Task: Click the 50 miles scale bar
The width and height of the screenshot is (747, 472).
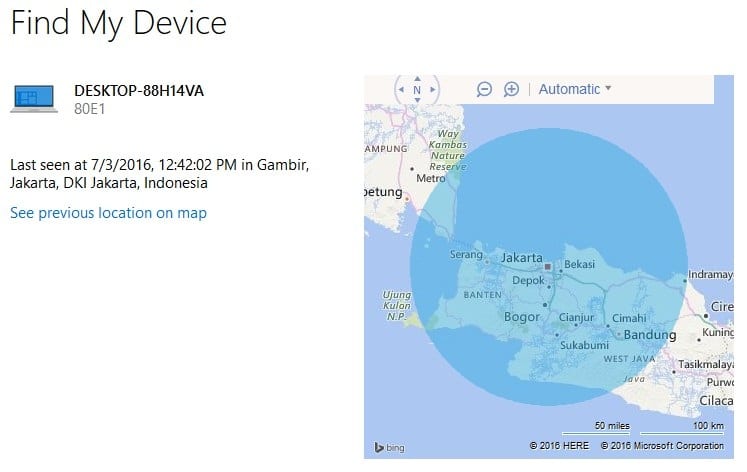Action: pyautogui.click(x=596, y=428)
